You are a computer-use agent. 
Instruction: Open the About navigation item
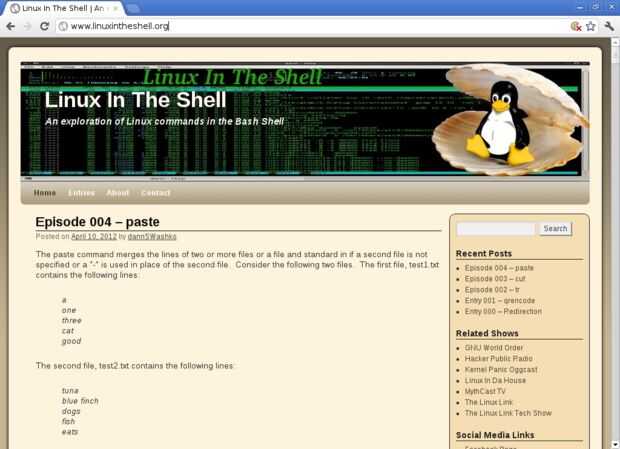[x=117, y=193]
